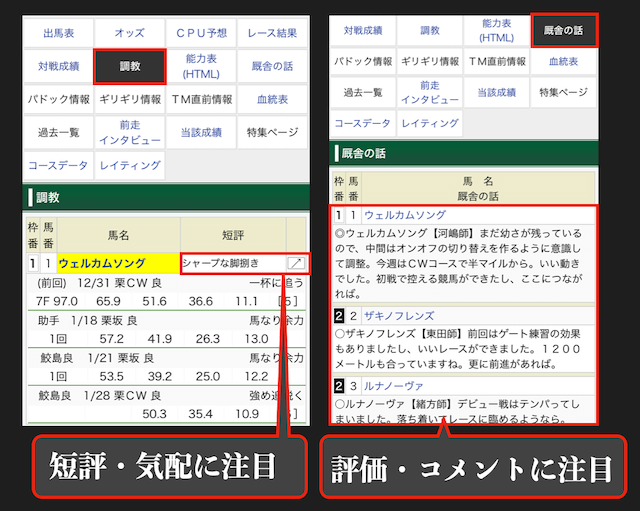Open the 出馬表 tab
This screenshot has width=640, height=511.
pyautogui.click(x=59, y=33)
